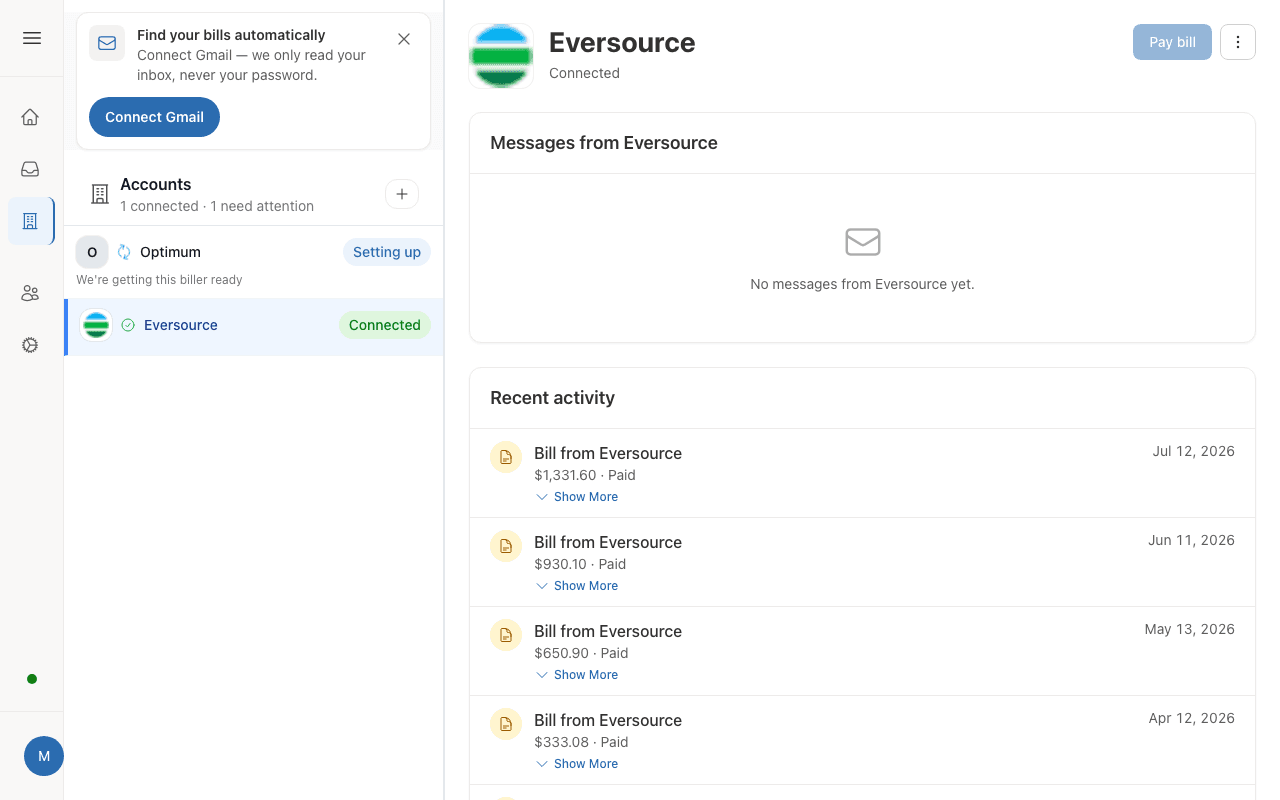Click the Connected badge in list
The height and width of the screenshot is (800, 1280).
(385, 325)
